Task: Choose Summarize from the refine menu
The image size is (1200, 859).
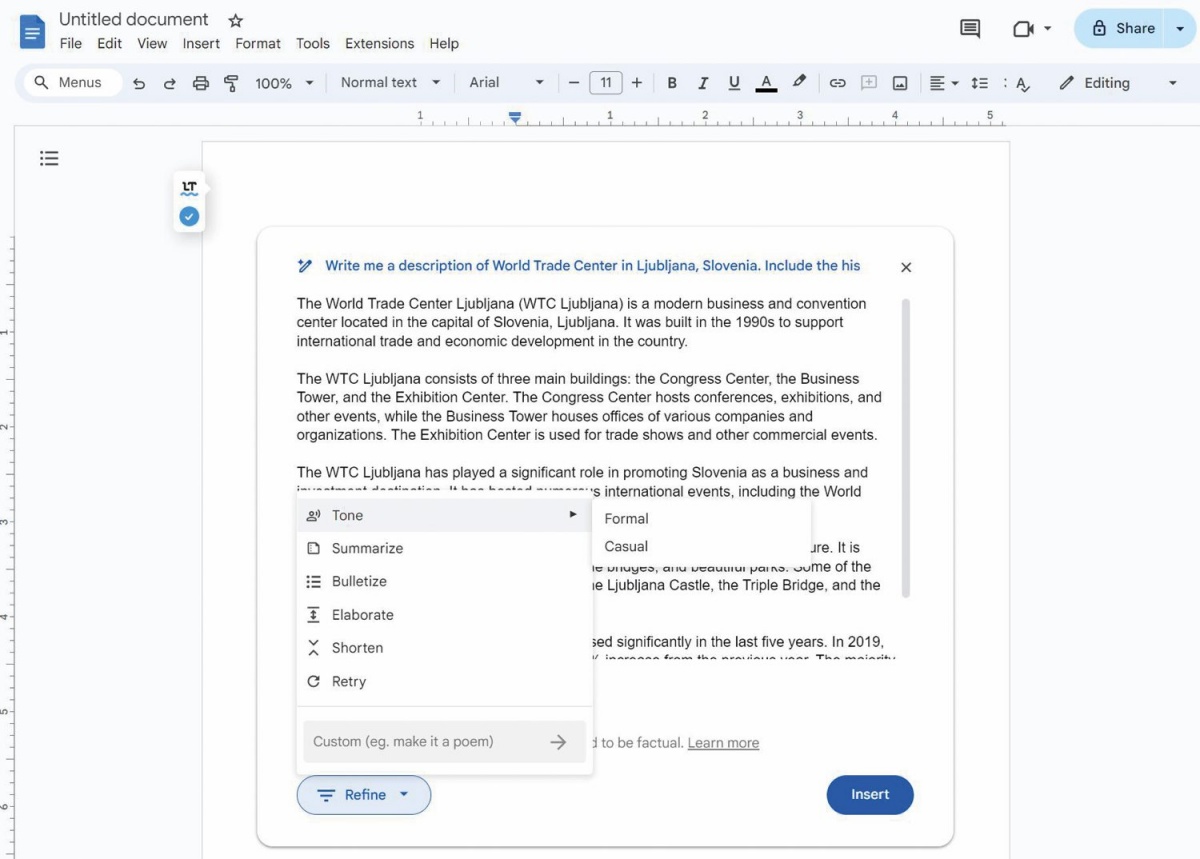Action: 444,548
